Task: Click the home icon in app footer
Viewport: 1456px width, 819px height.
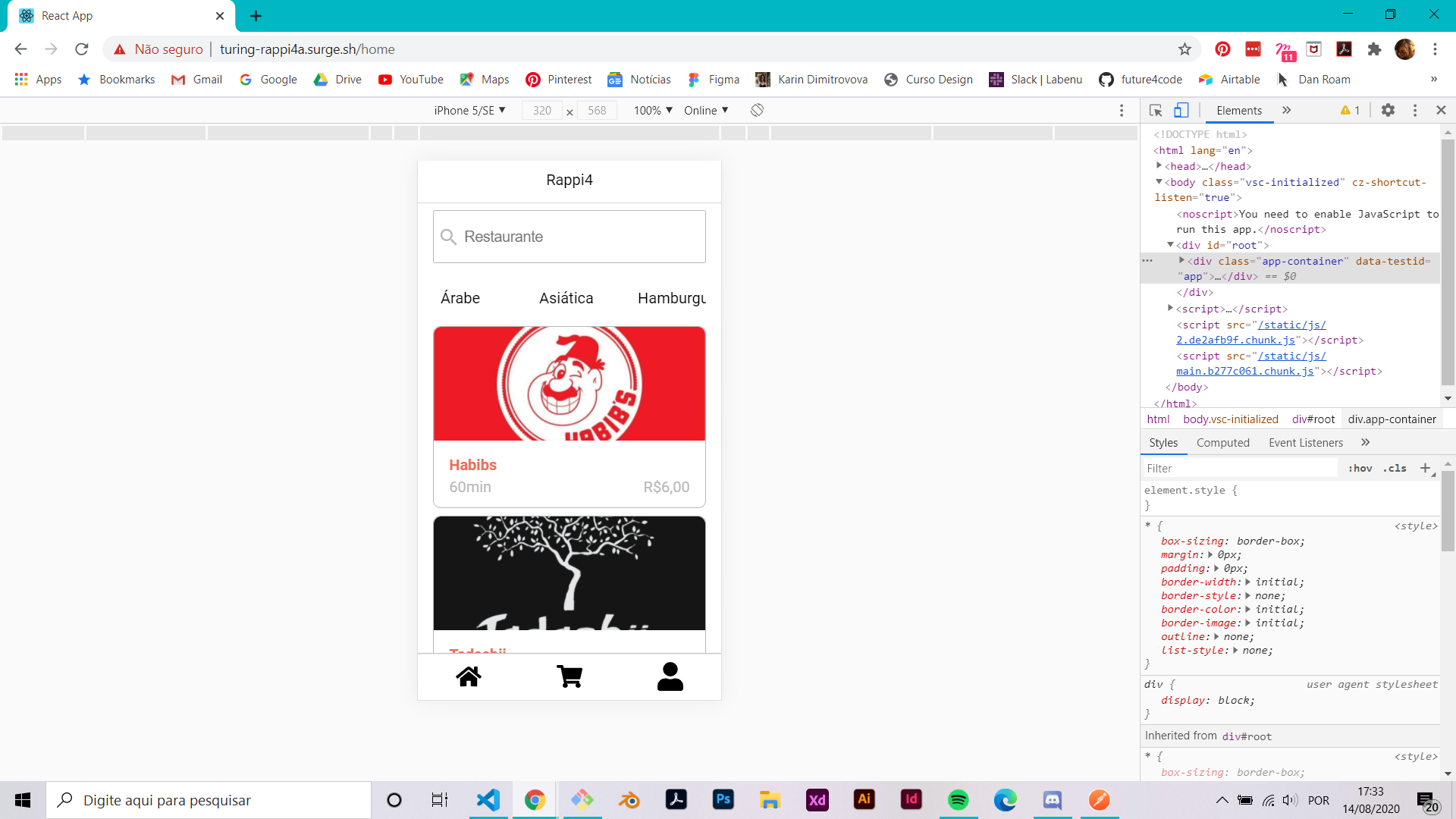Action: pos(468,676)
